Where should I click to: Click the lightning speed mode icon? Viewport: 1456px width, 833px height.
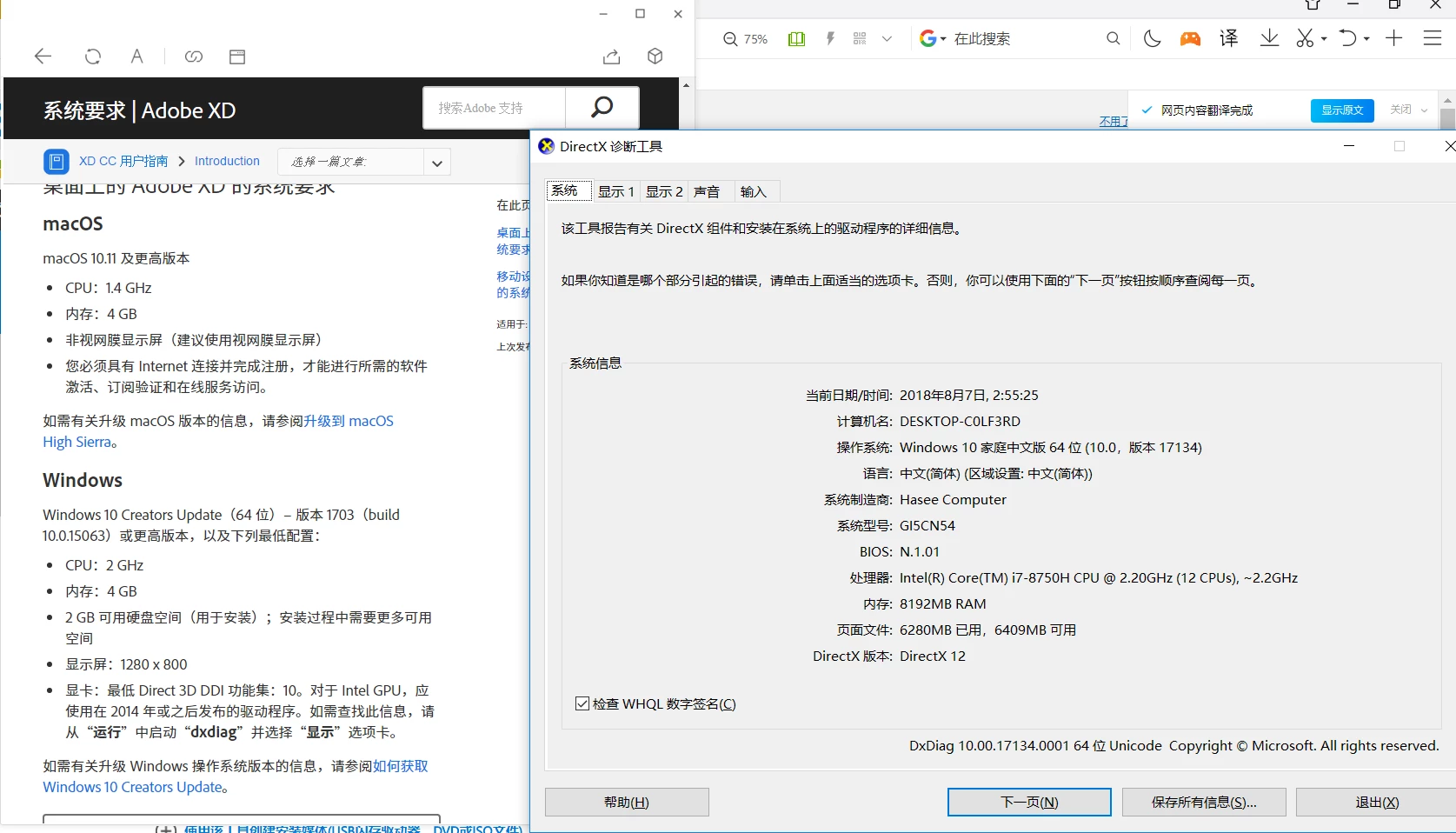[x=830, y=38]
